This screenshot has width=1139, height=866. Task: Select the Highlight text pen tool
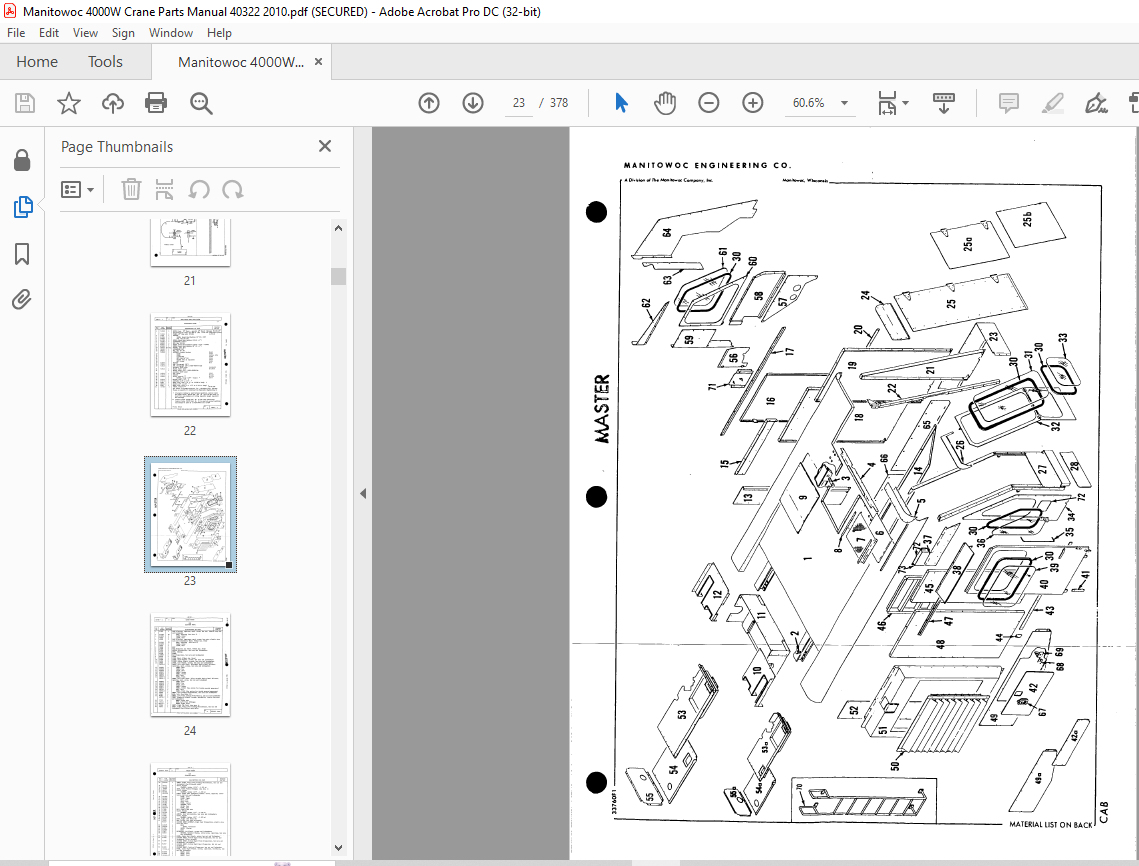tap(1053, 103)
